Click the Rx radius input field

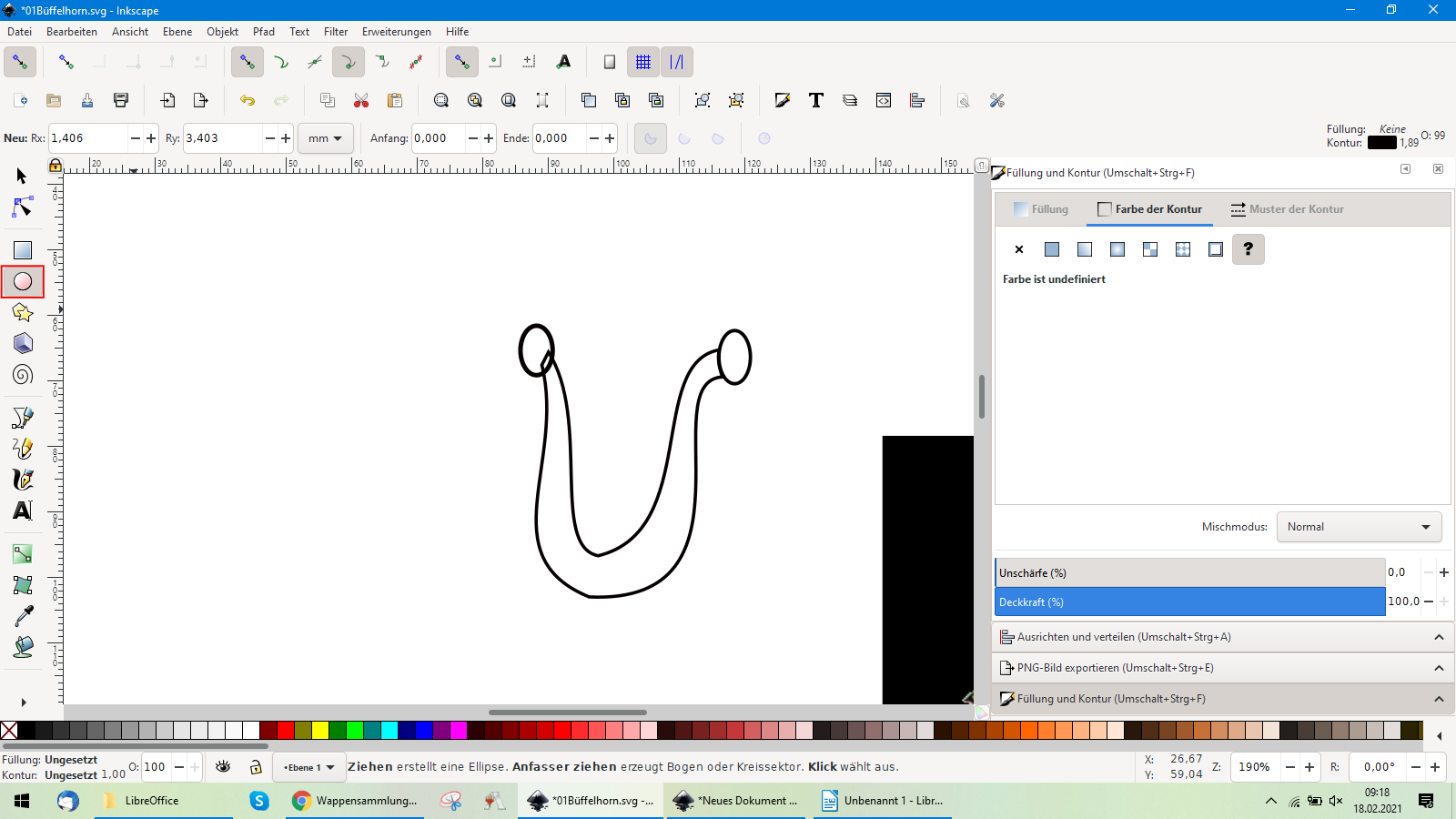(87, 138)
